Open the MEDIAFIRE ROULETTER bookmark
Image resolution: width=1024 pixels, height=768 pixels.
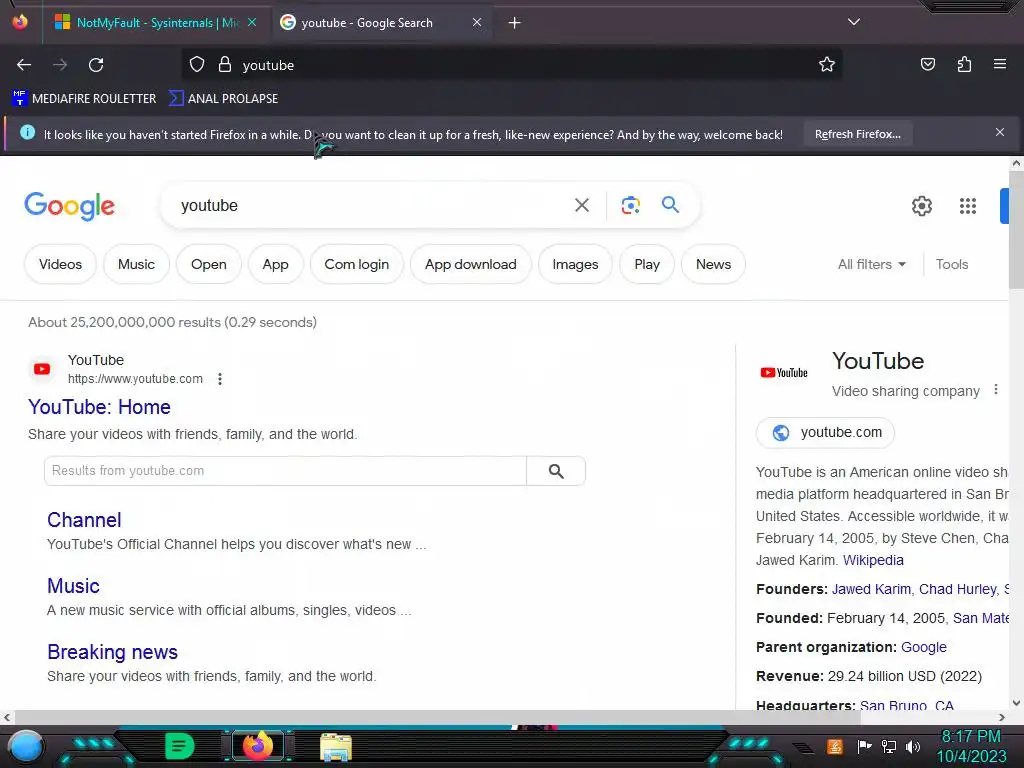tap(84, 99)
